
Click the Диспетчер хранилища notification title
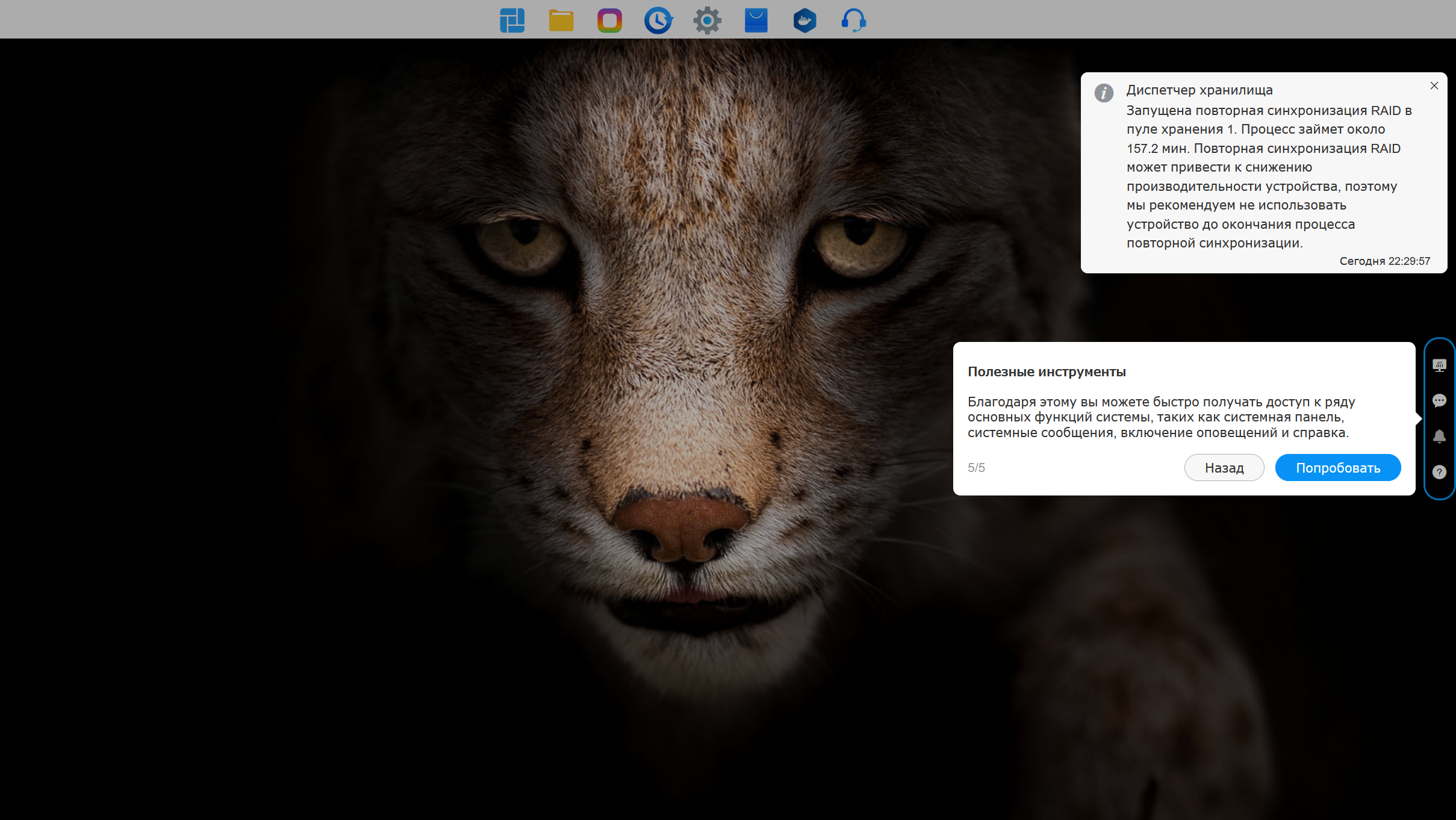tap(1199, 90)
